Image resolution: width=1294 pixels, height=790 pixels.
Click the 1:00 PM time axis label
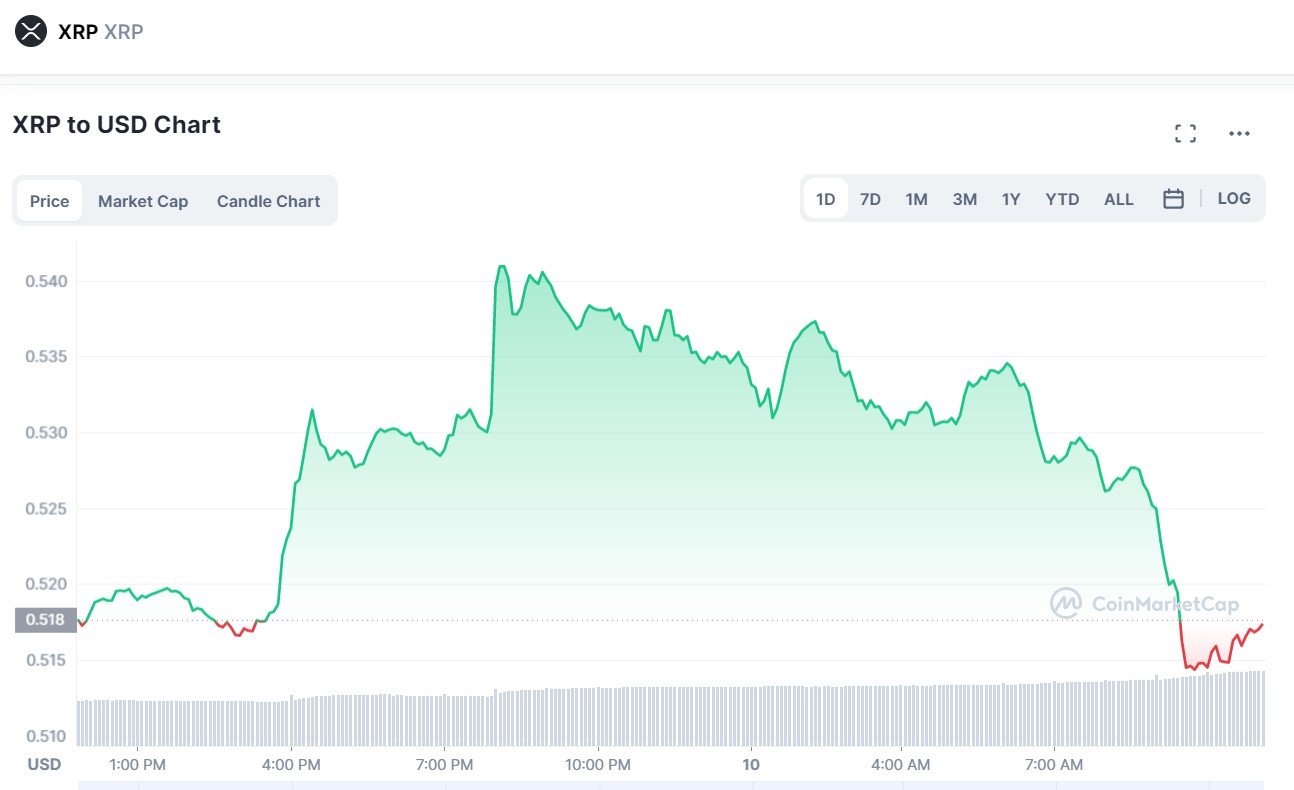(x=138, y=765)
